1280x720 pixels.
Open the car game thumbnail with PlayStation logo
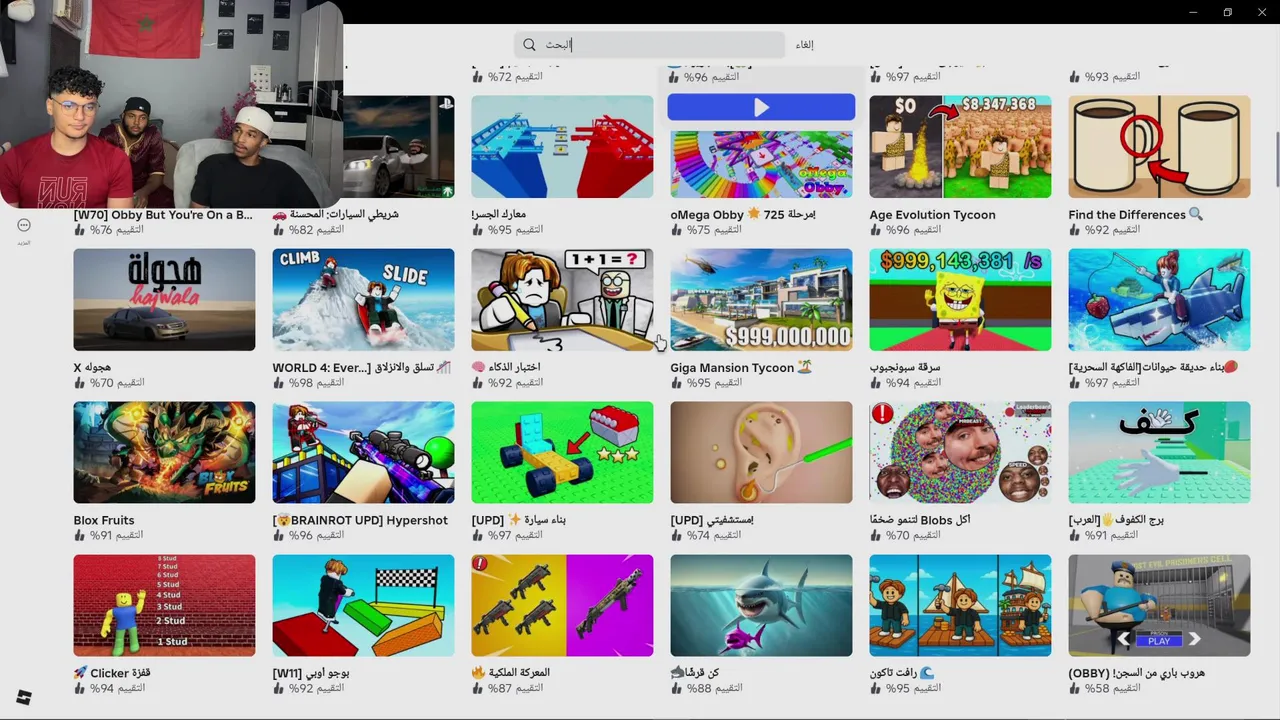click(398, 147)
